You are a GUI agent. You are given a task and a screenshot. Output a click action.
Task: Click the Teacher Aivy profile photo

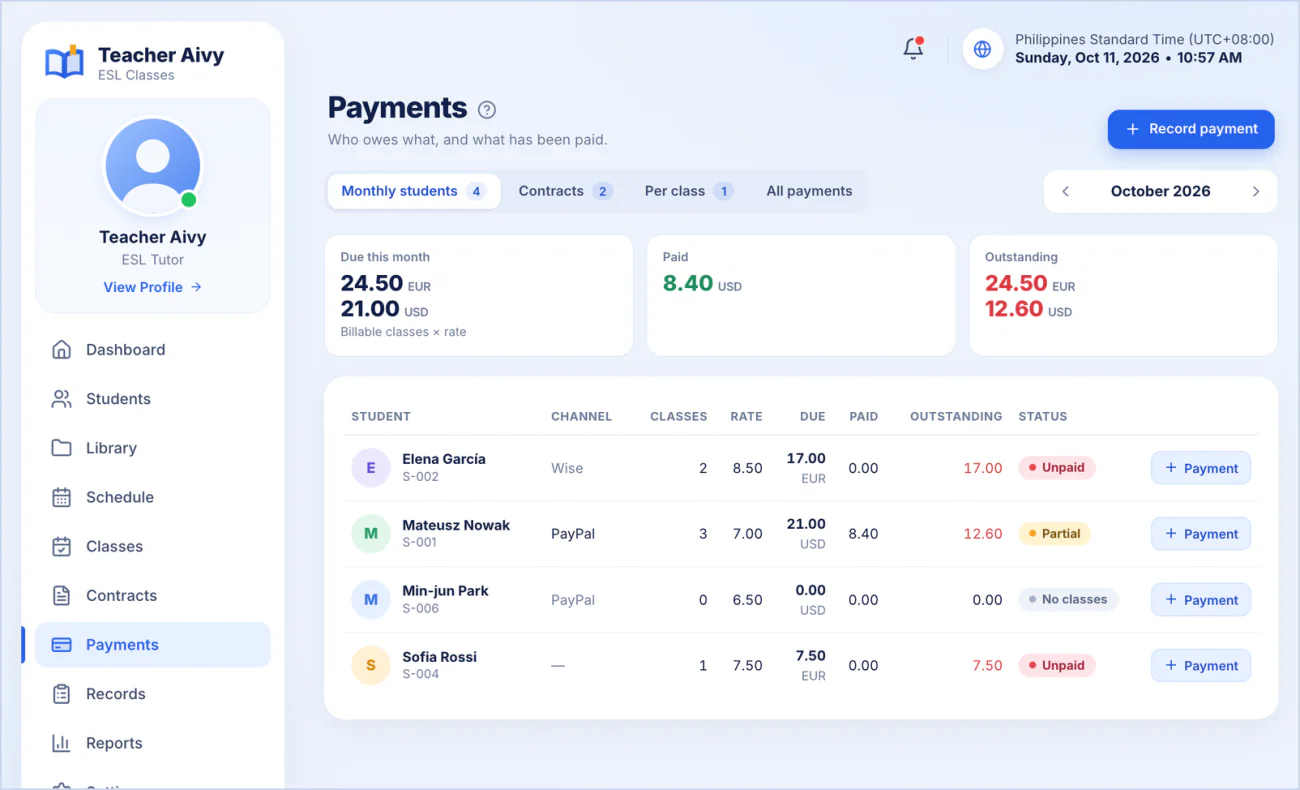point(153,166)
